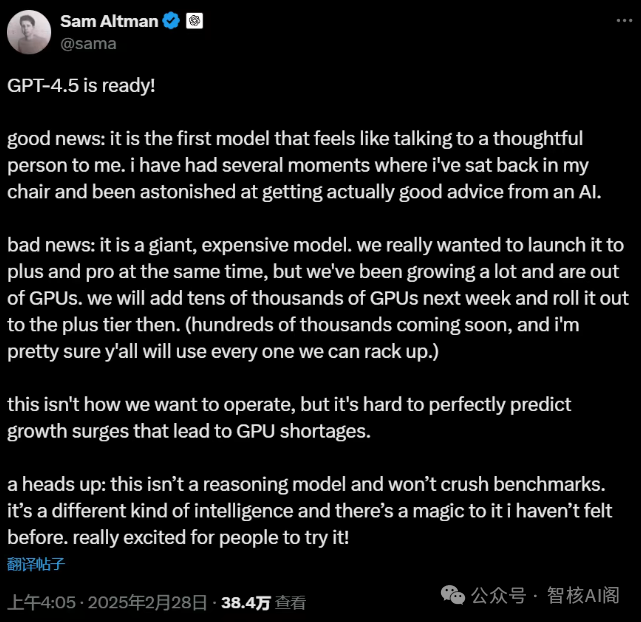
Task: Click the 38.4万 view count number
Action: [x=245, y=603]
